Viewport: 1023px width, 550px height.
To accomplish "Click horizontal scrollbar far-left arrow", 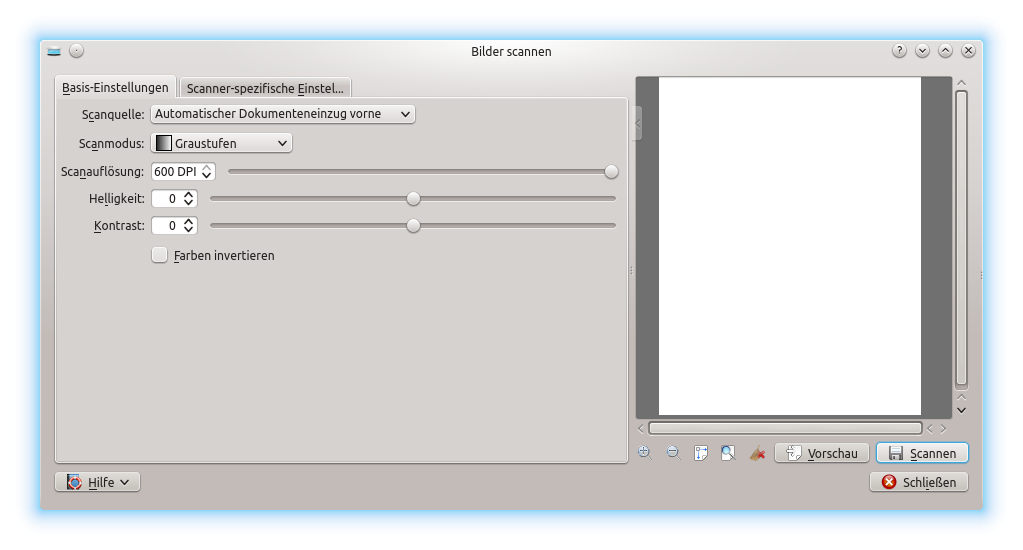I will tap(641, 429).
